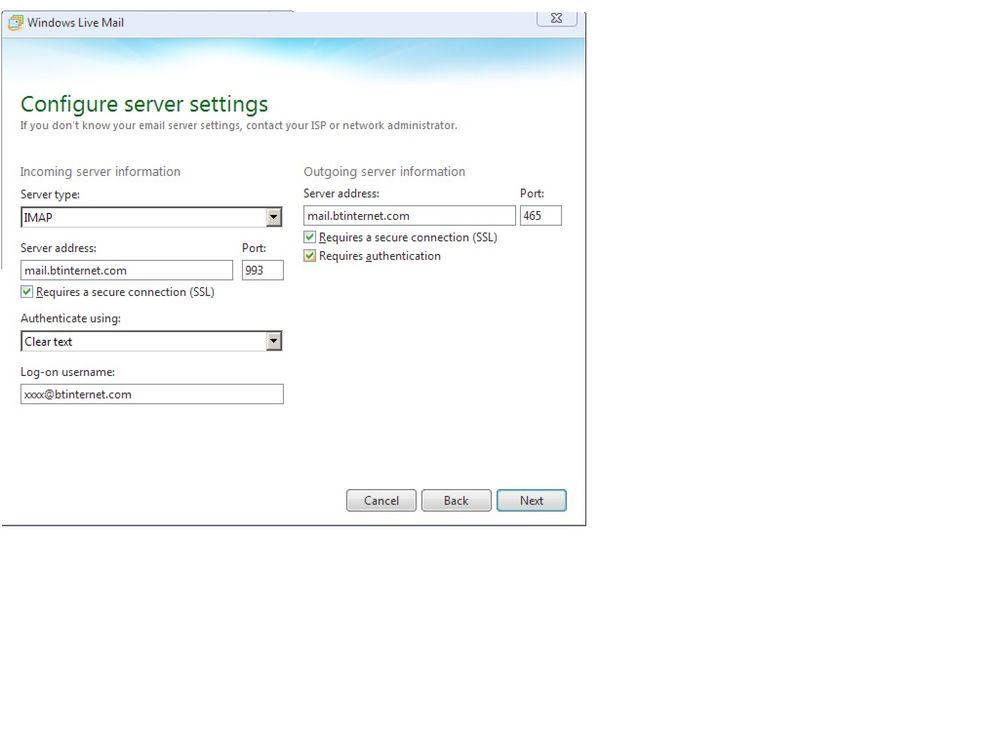Click Next to continue setup
This screenshot has height=749, width=999.
coord(531,501)
